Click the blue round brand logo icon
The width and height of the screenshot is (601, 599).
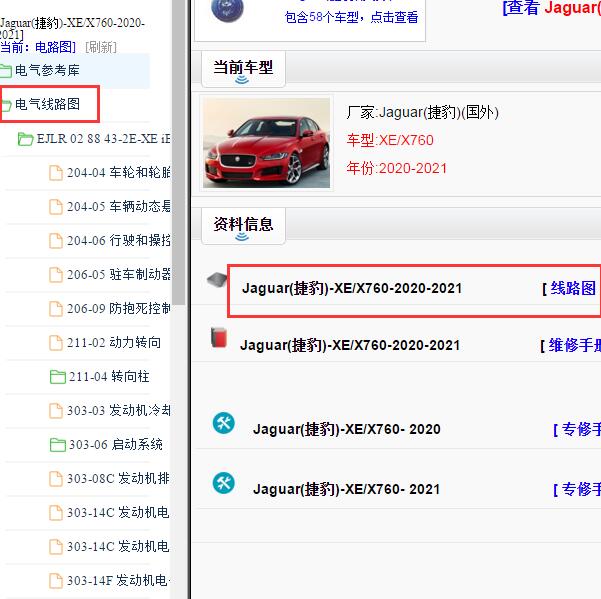[x=227, y=10]
